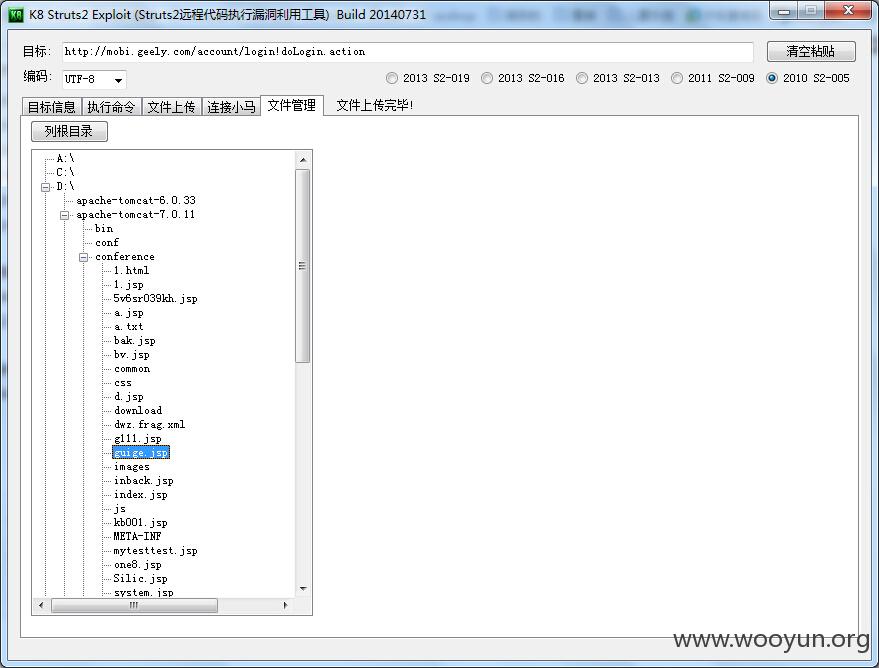Image resolution: width=879 pixels, height=668 pixels.
Task: Select apache-tomcat-6.0.33 folder
Action: (x=136, y=201)
